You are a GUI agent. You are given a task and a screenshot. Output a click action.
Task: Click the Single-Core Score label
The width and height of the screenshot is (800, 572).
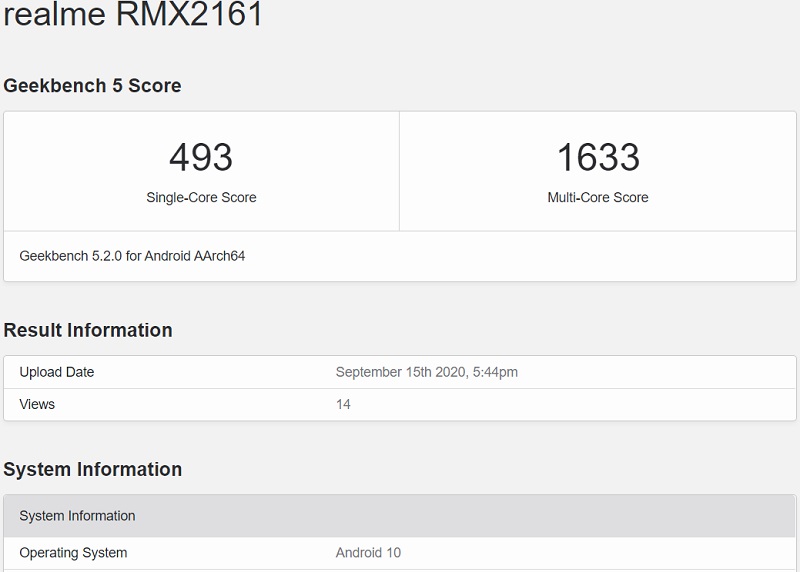click(x=201, y=197)
